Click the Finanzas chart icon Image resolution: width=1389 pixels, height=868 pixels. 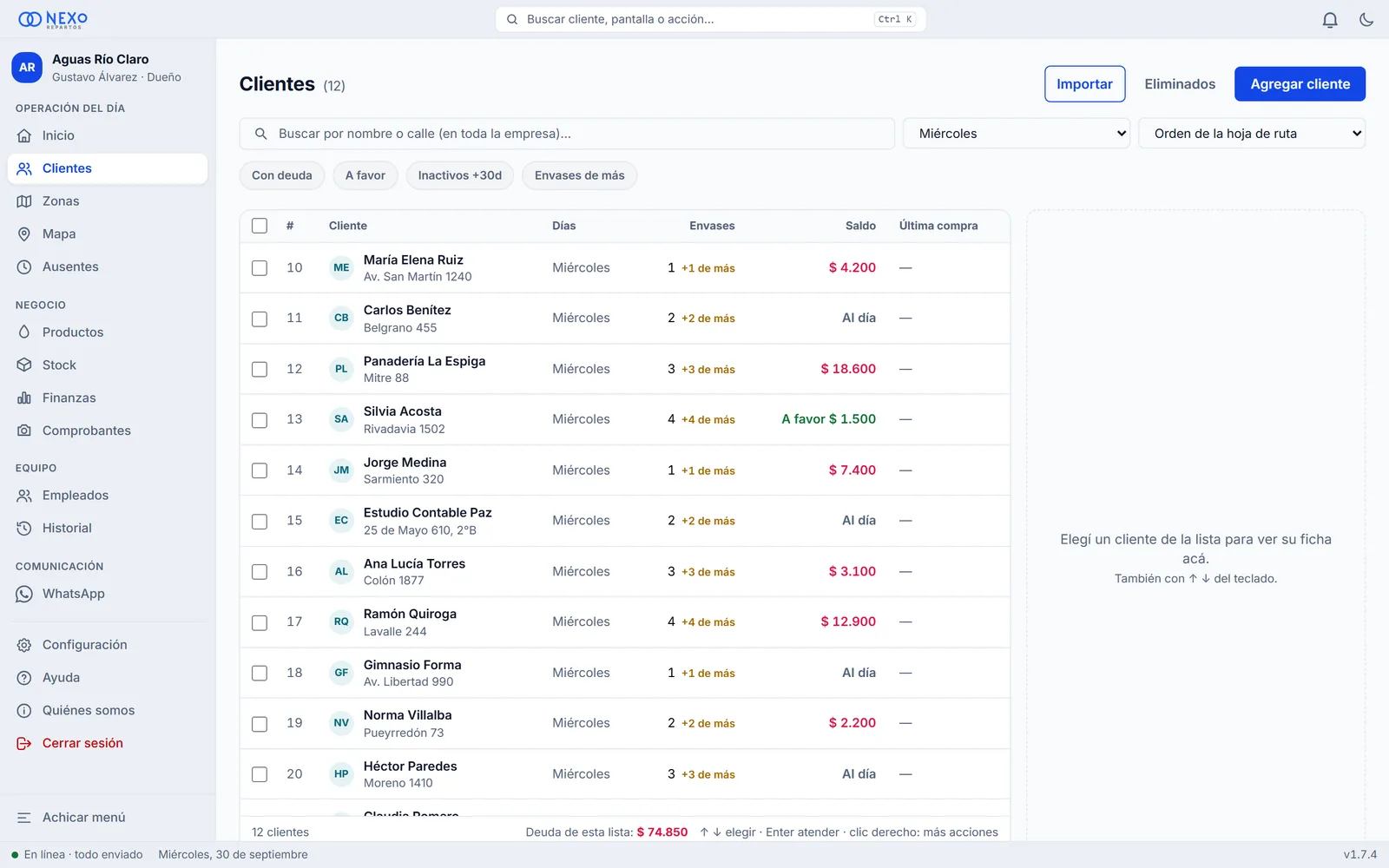[x=24, y=398]
